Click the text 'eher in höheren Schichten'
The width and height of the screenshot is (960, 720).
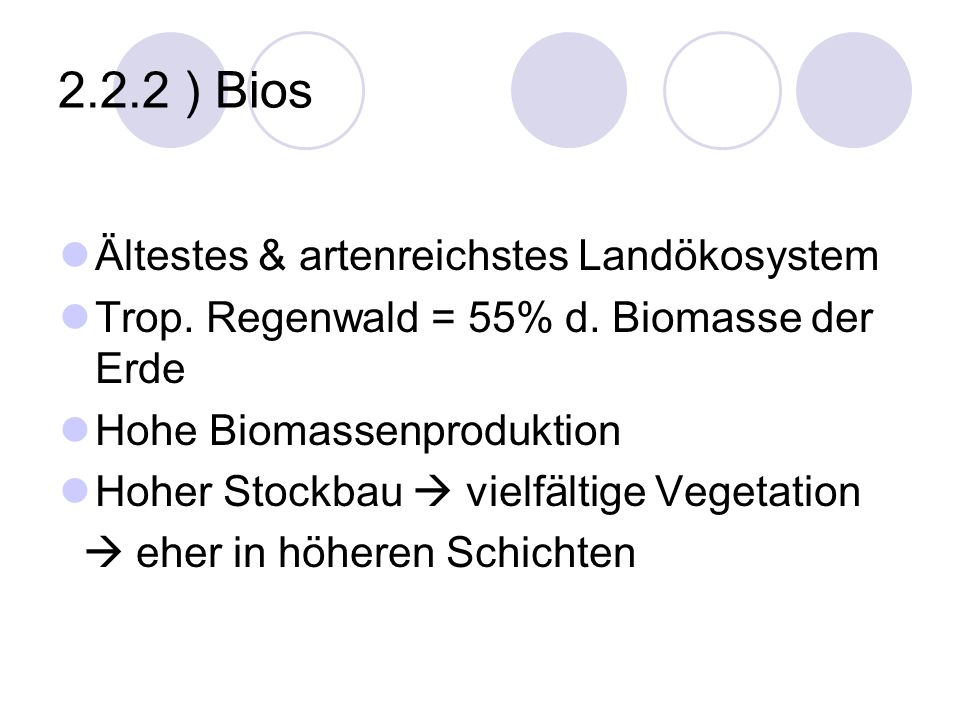pyautogui.click(x=386, y=553)
